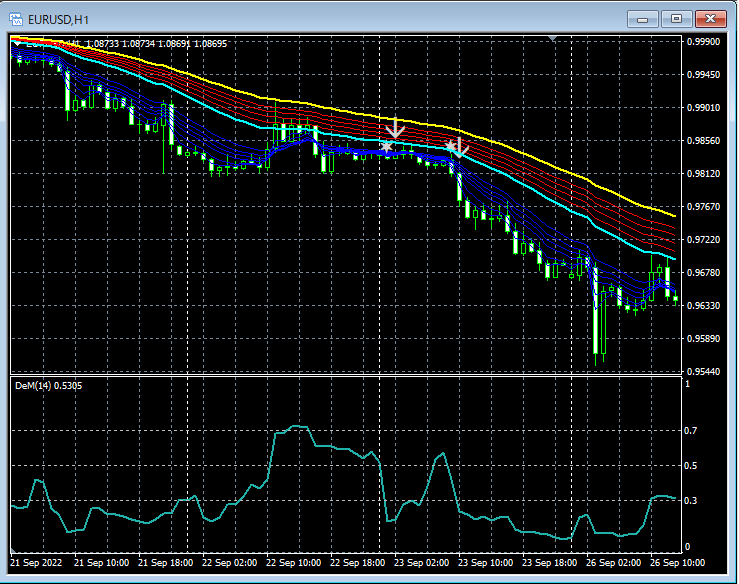Select the first down arrow signal
The image size is (739, 584).
pos(395,127)
